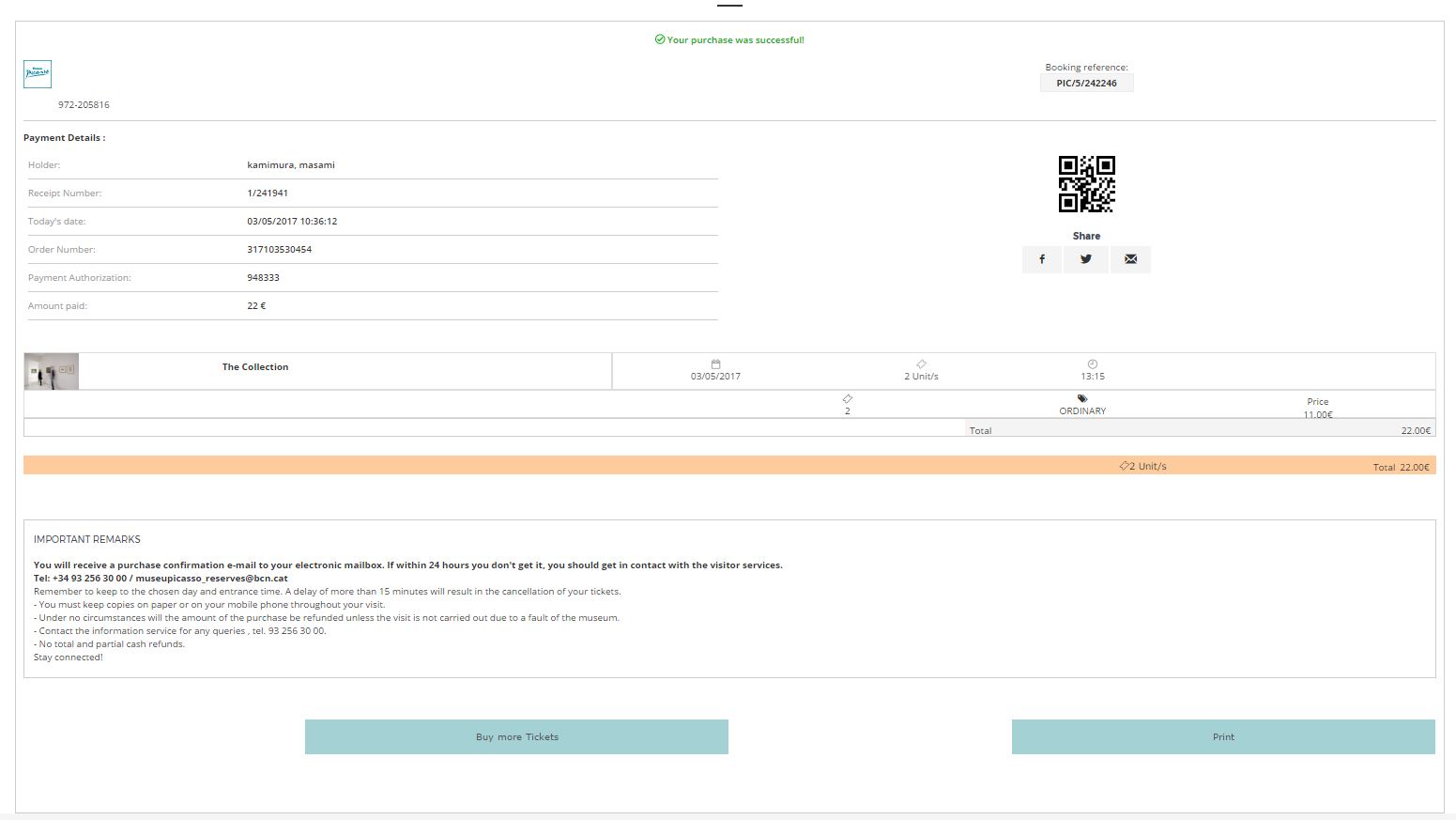Open The Collection thumbnail image

[52, 372]
